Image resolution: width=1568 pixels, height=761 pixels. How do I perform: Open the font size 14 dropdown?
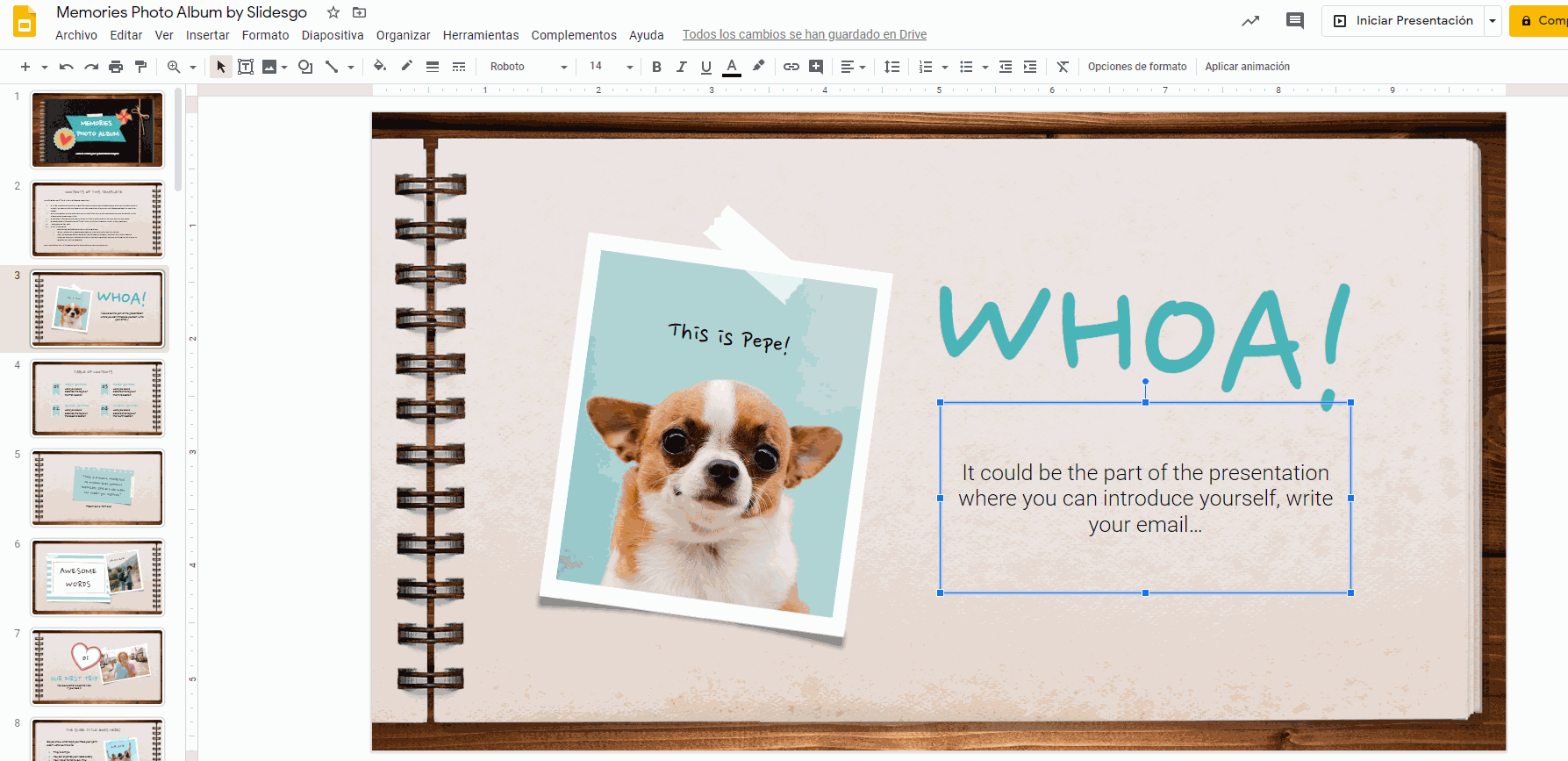pos(611,67)
